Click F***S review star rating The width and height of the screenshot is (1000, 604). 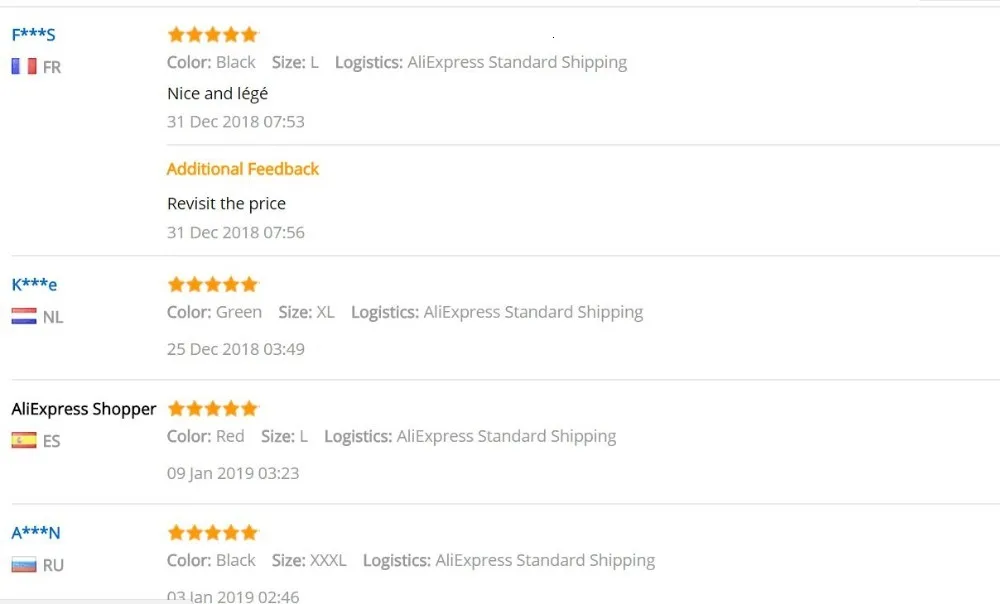(212, 34)
